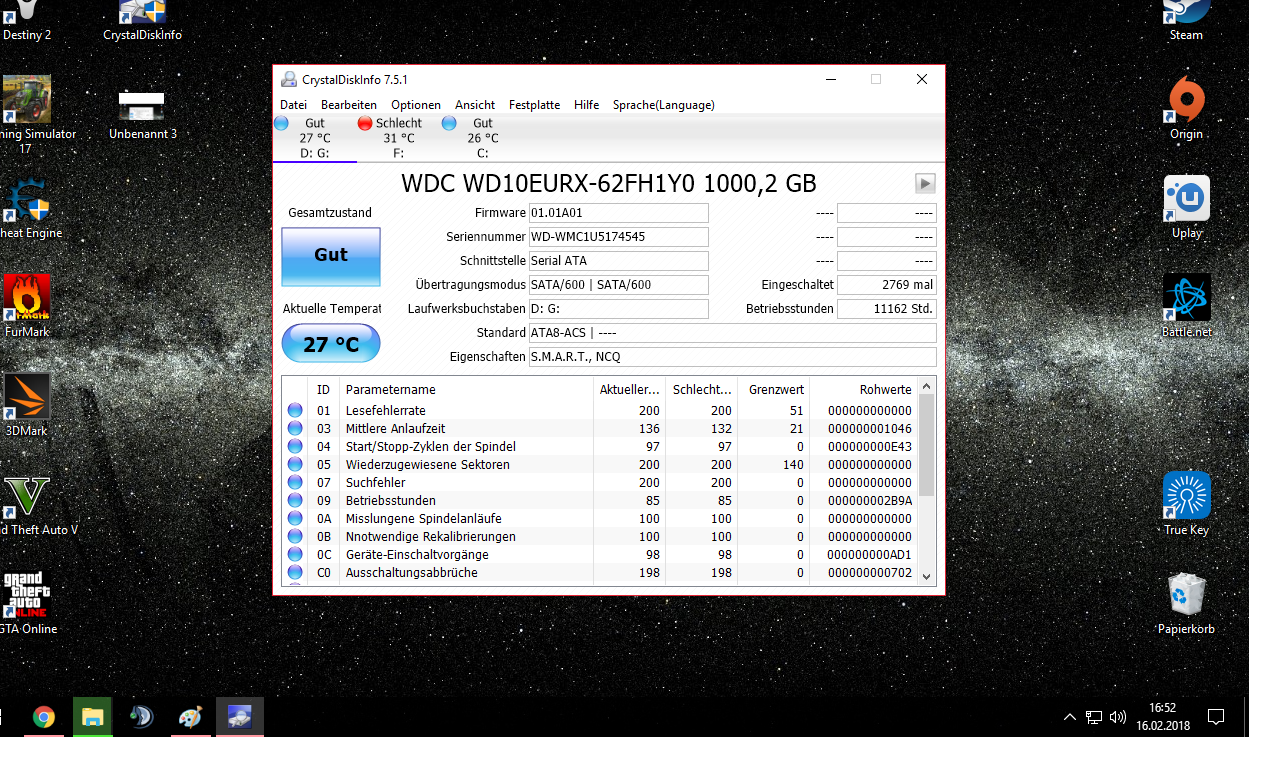Open the Hilfe menu
Image resolution: width=1280 pixels, height=768 pixels.
pyautogui.click(x=587, y=105)
